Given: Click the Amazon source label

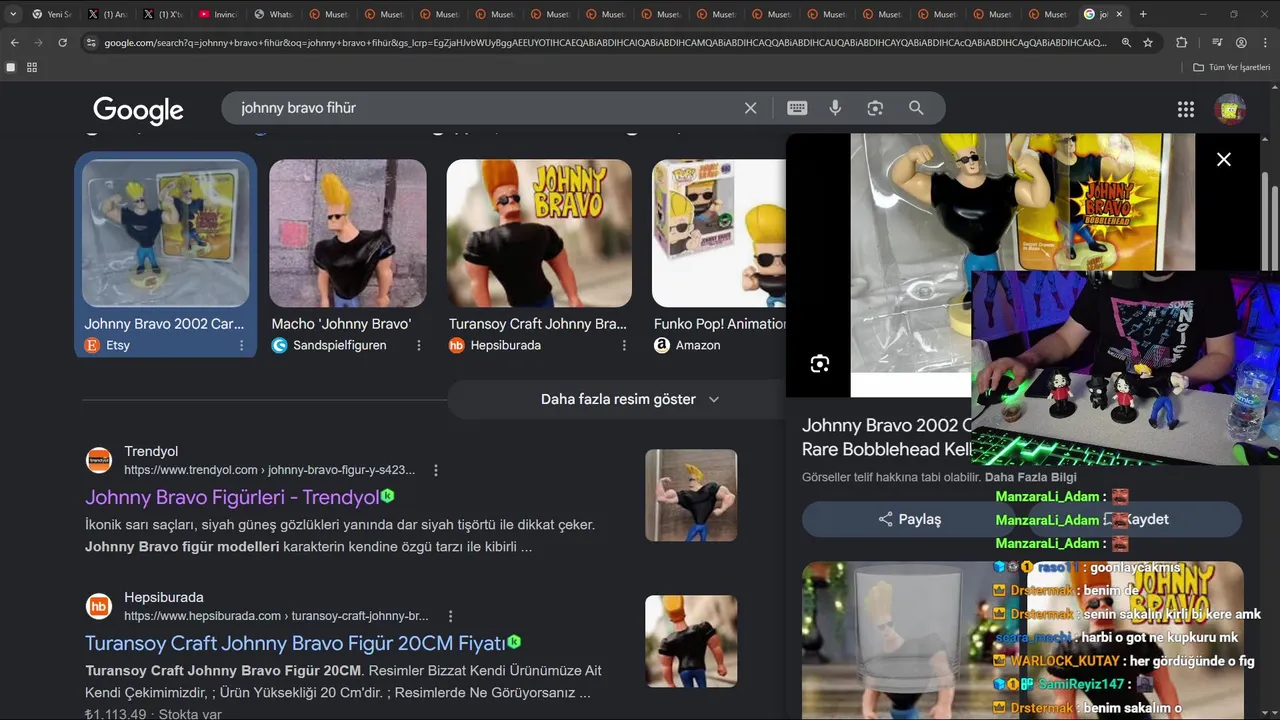Looking at the screenshot, I should pyautogui.click(x=698, y=345).
